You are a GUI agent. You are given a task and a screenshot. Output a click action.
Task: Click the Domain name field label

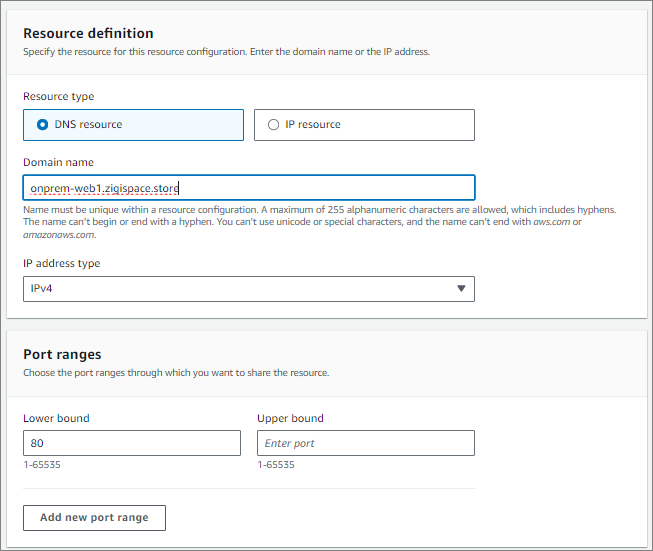point(58,162)
